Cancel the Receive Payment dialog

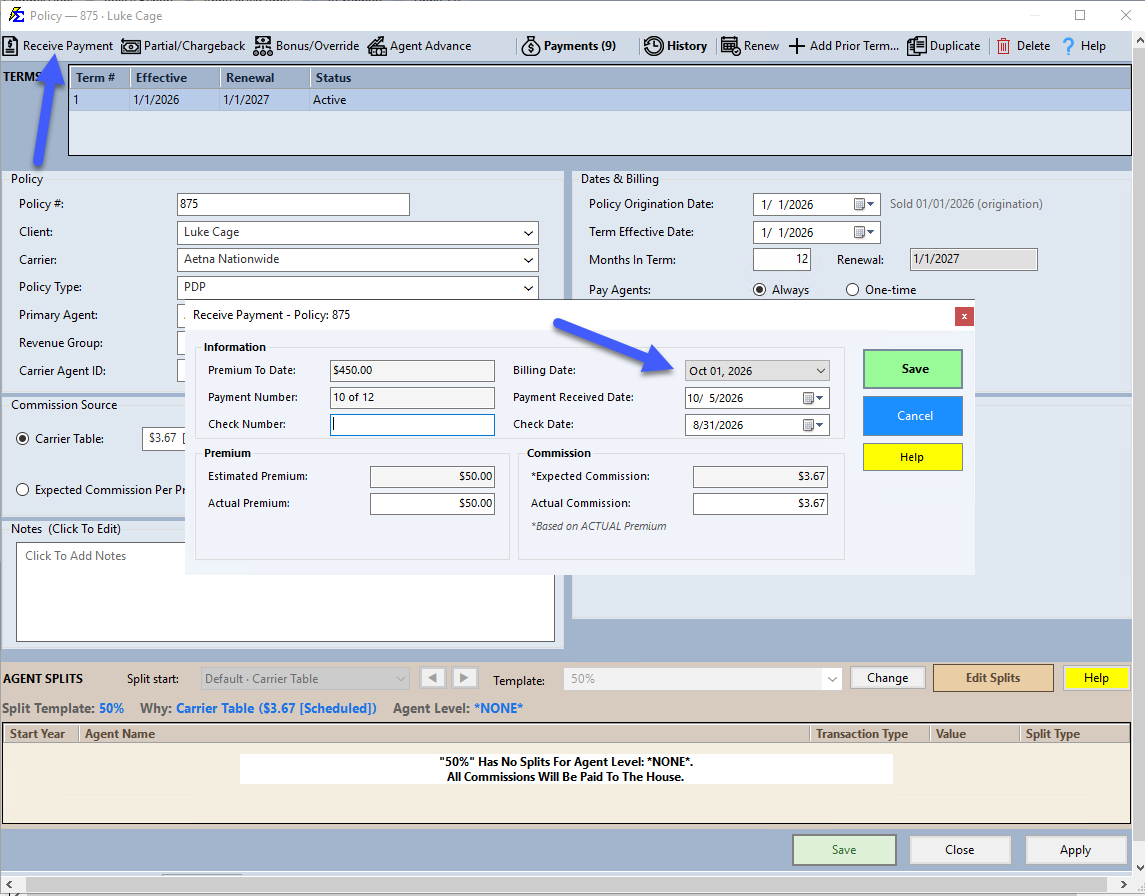tap(913, 416)
